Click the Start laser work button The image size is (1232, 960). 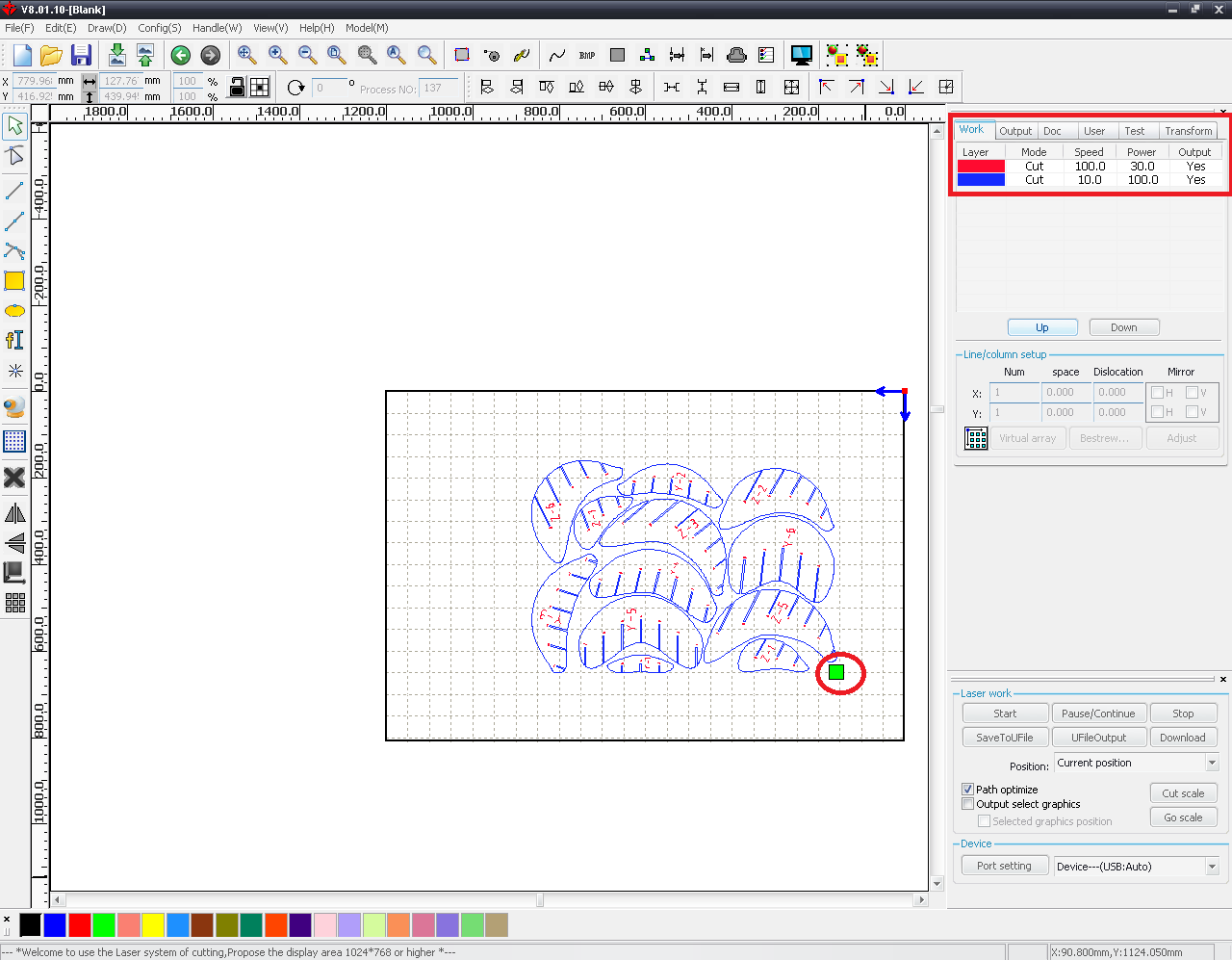tap(1005, 714)
